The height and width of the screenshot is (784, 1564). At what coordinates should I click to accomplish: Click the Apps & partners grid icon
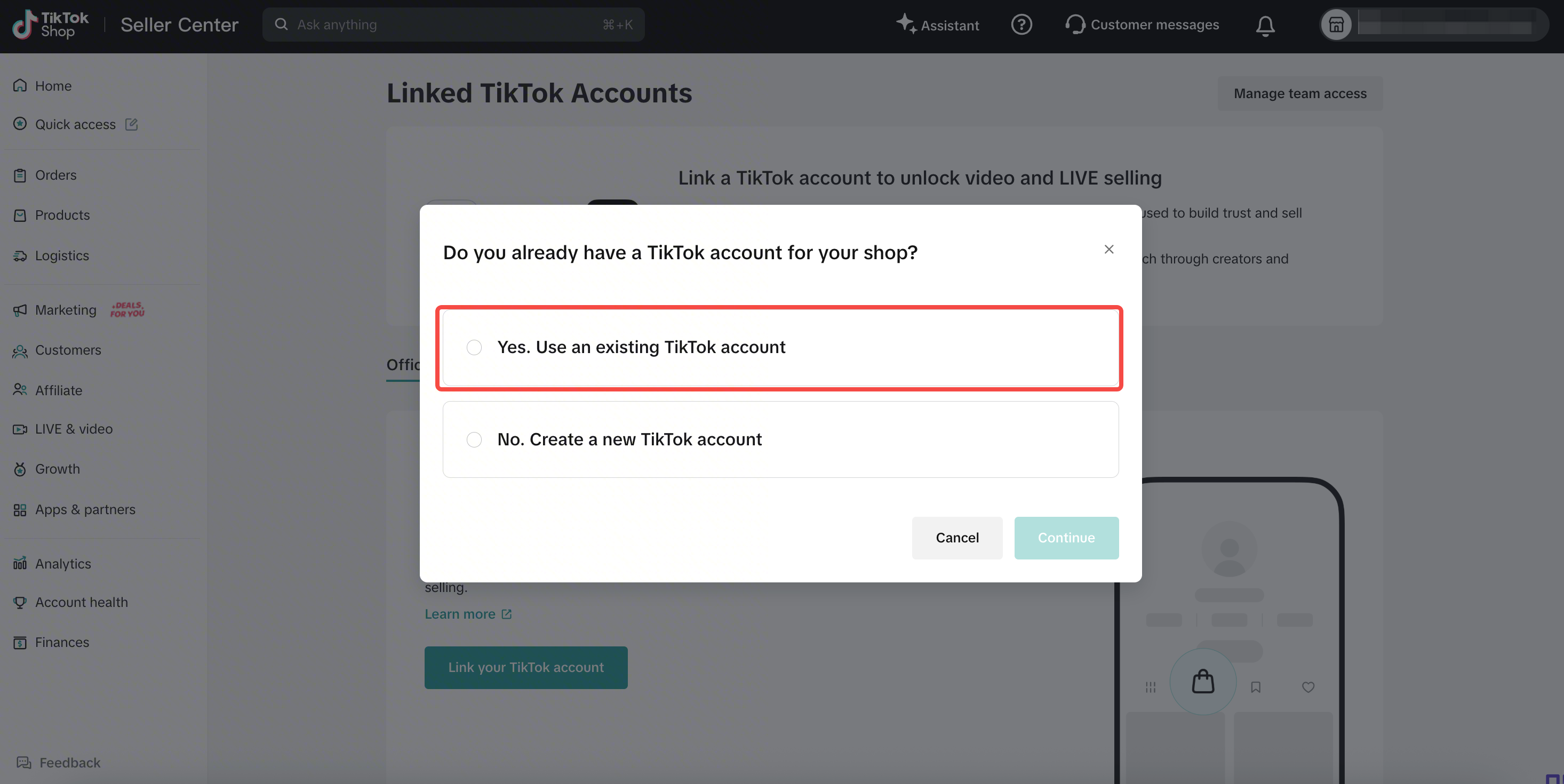tap(20, 510)
